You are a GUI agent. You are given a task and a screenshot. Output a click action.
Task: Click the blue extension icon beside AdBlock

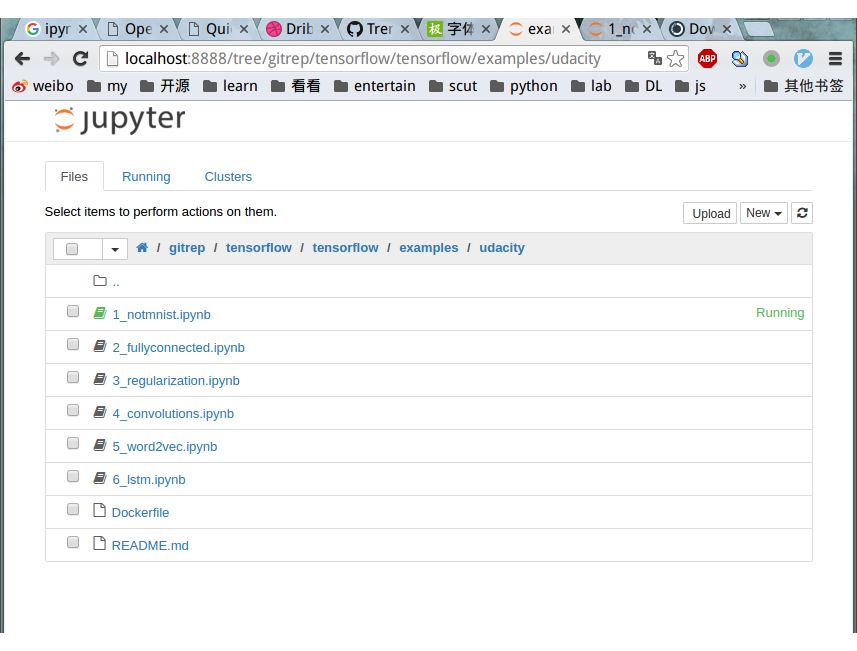click(x=739, y=58)
